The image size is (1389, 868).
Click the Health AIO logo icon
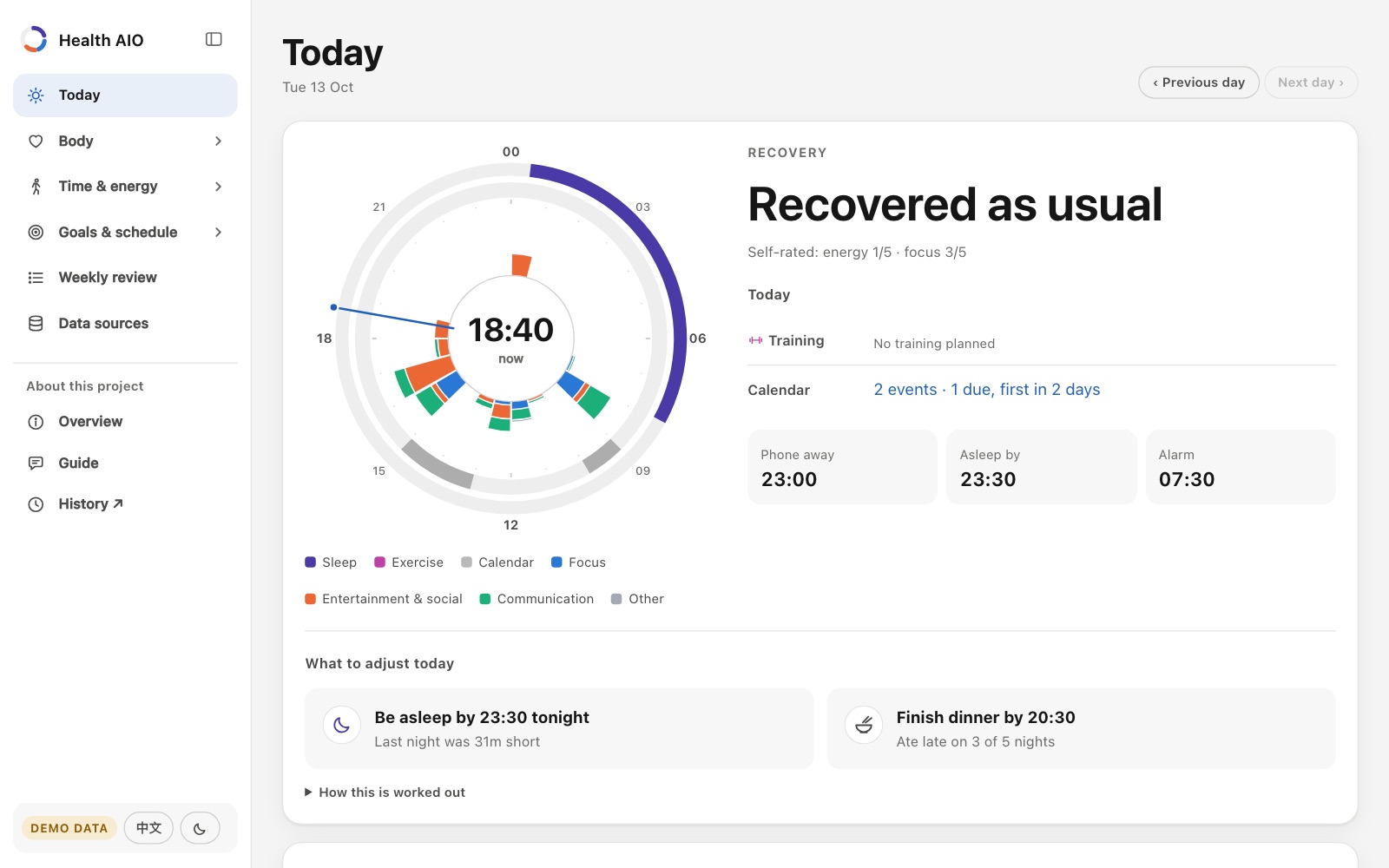[35, 40]
